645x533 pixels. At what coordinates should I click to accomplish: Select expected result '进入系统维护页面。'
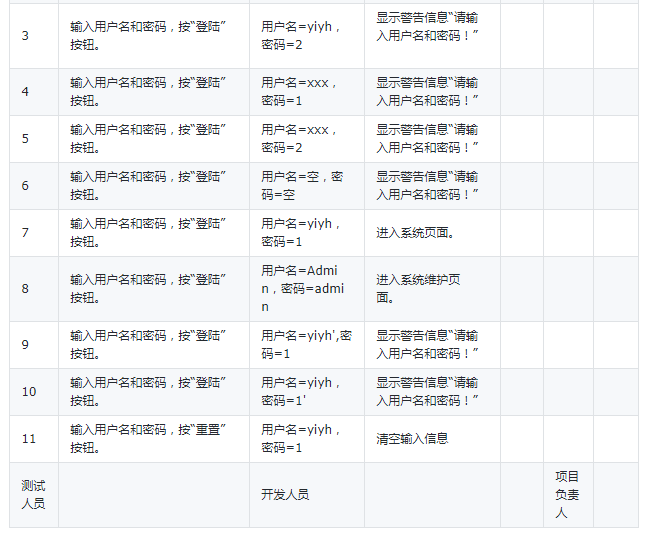coord(418,288)
